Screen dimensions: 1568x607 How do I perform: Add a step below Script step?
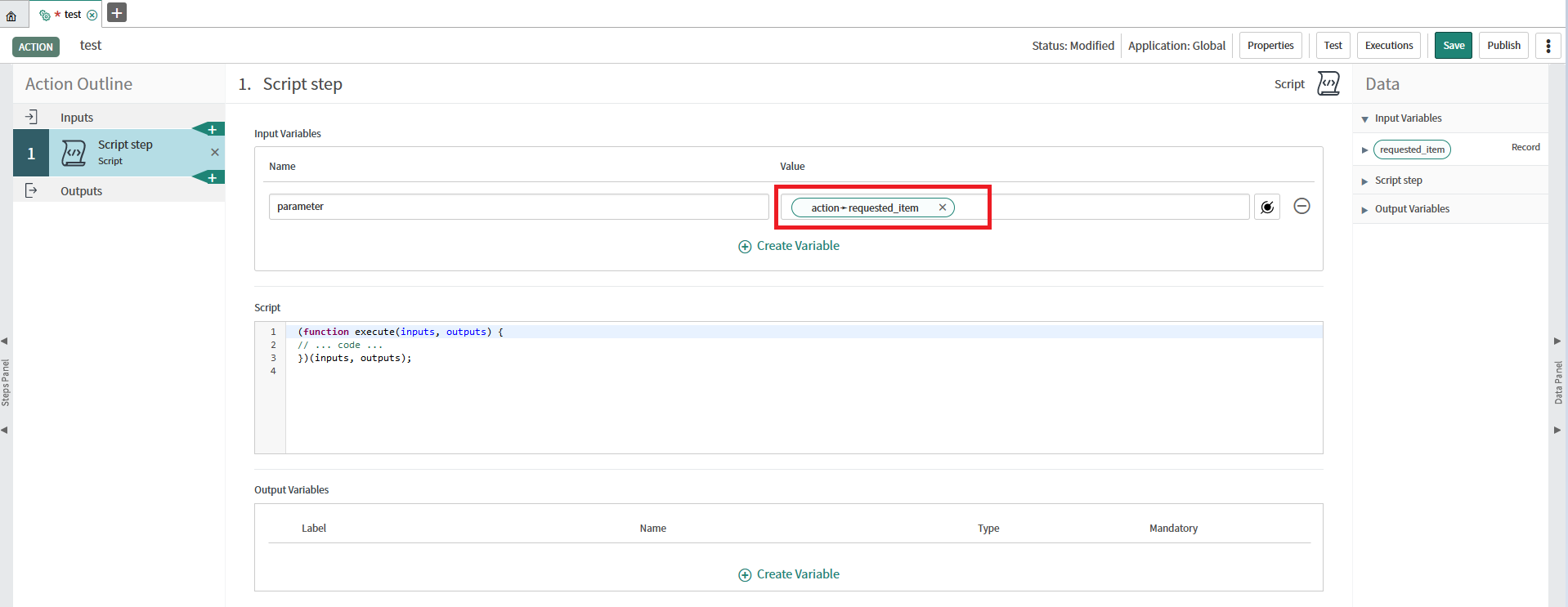tap(212, 177)
